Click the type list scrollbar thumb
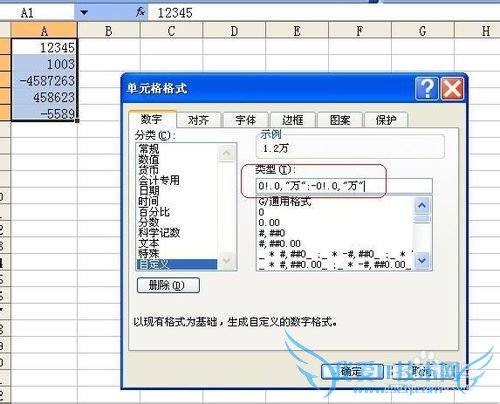Screen dimensions: 500x404 click(422, 219)
